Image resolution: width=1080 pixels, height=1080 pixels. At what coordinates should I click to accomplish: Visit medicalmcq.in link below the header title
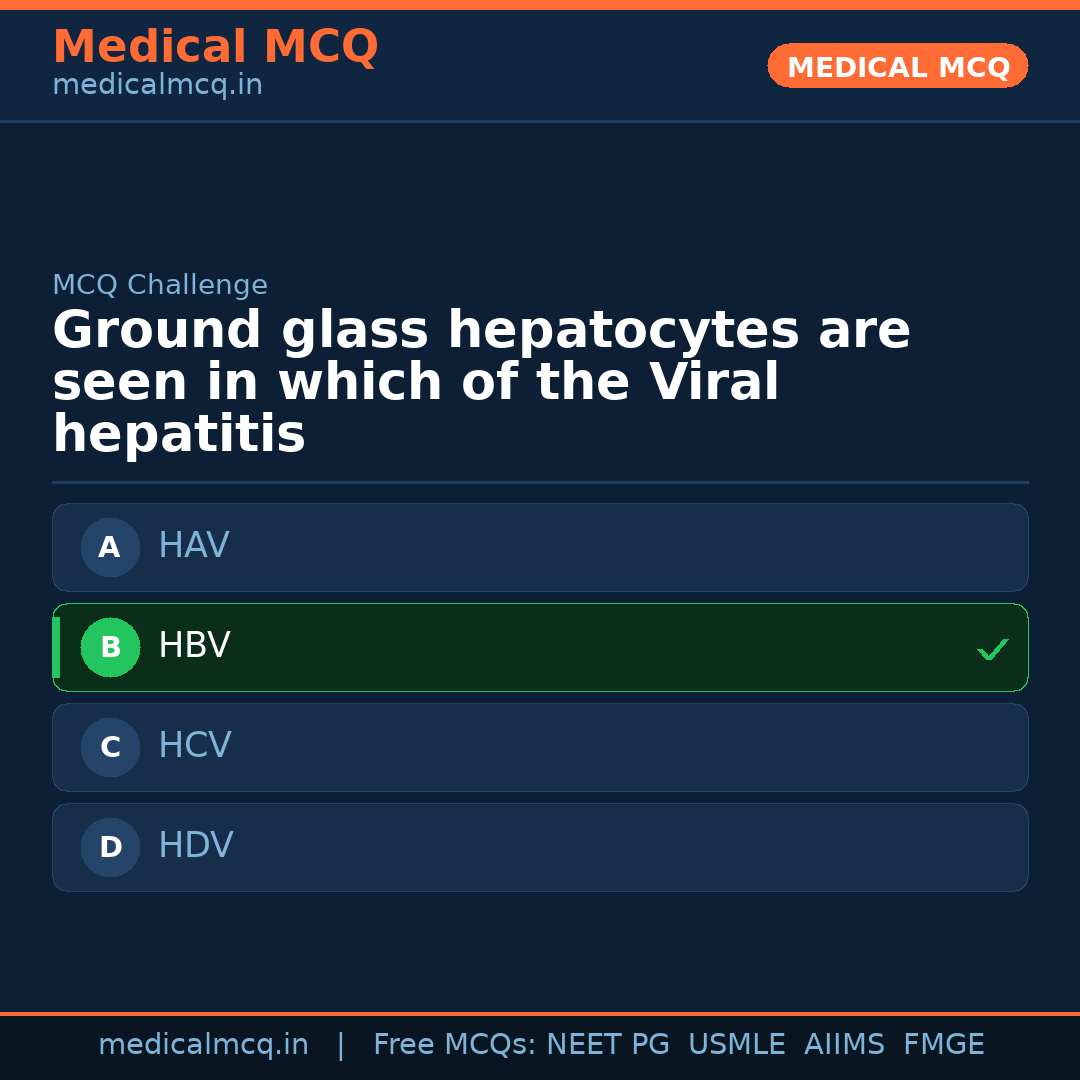[157, 86]
